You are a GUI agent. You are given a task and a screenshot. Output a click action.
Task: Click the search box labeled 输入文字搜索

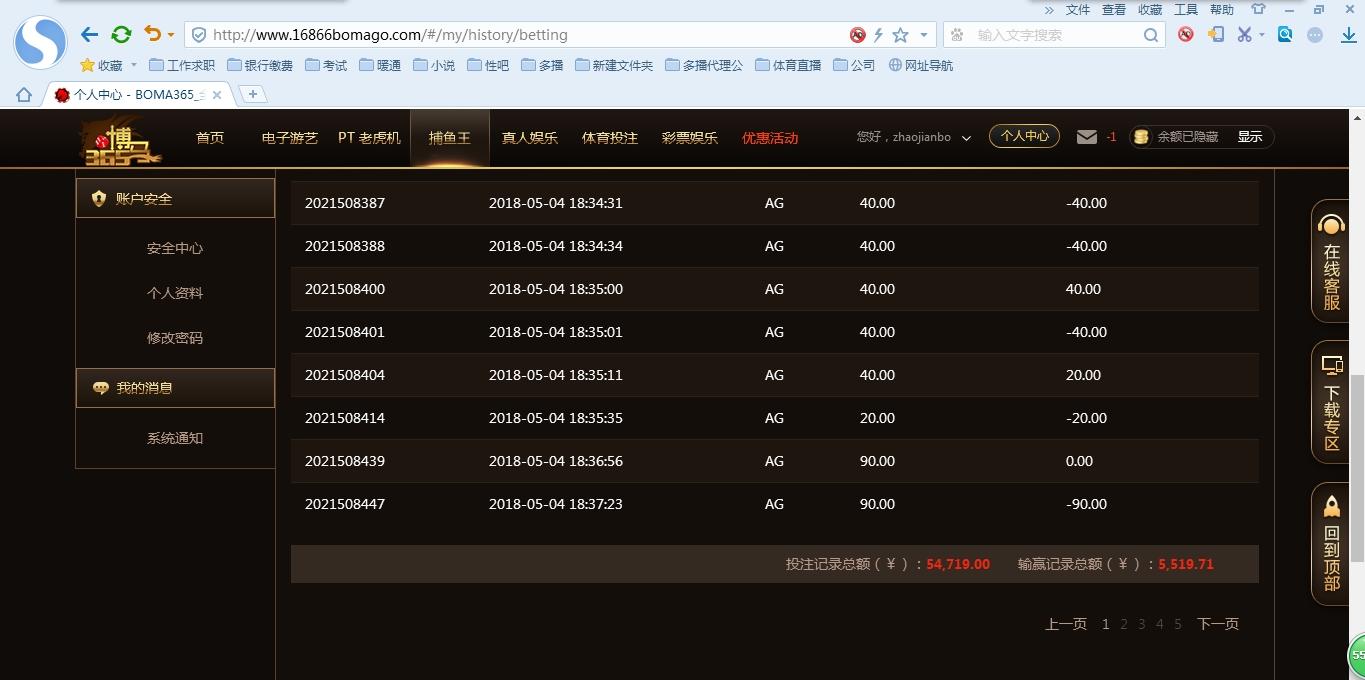[1055, 35]
